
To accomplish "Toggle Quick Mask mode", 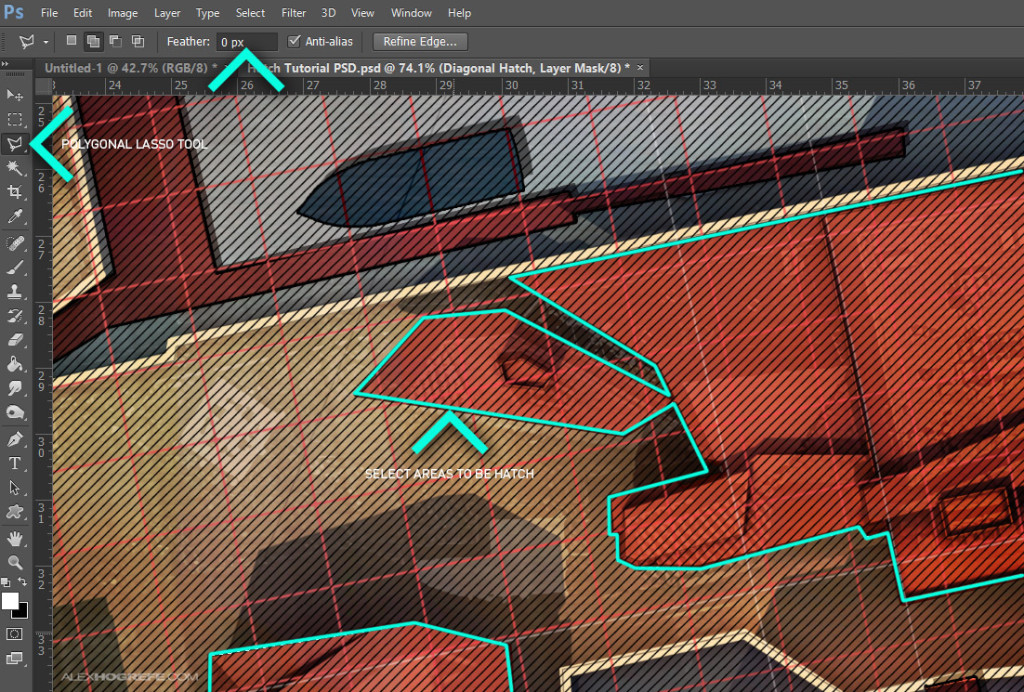I will [14, 634].
